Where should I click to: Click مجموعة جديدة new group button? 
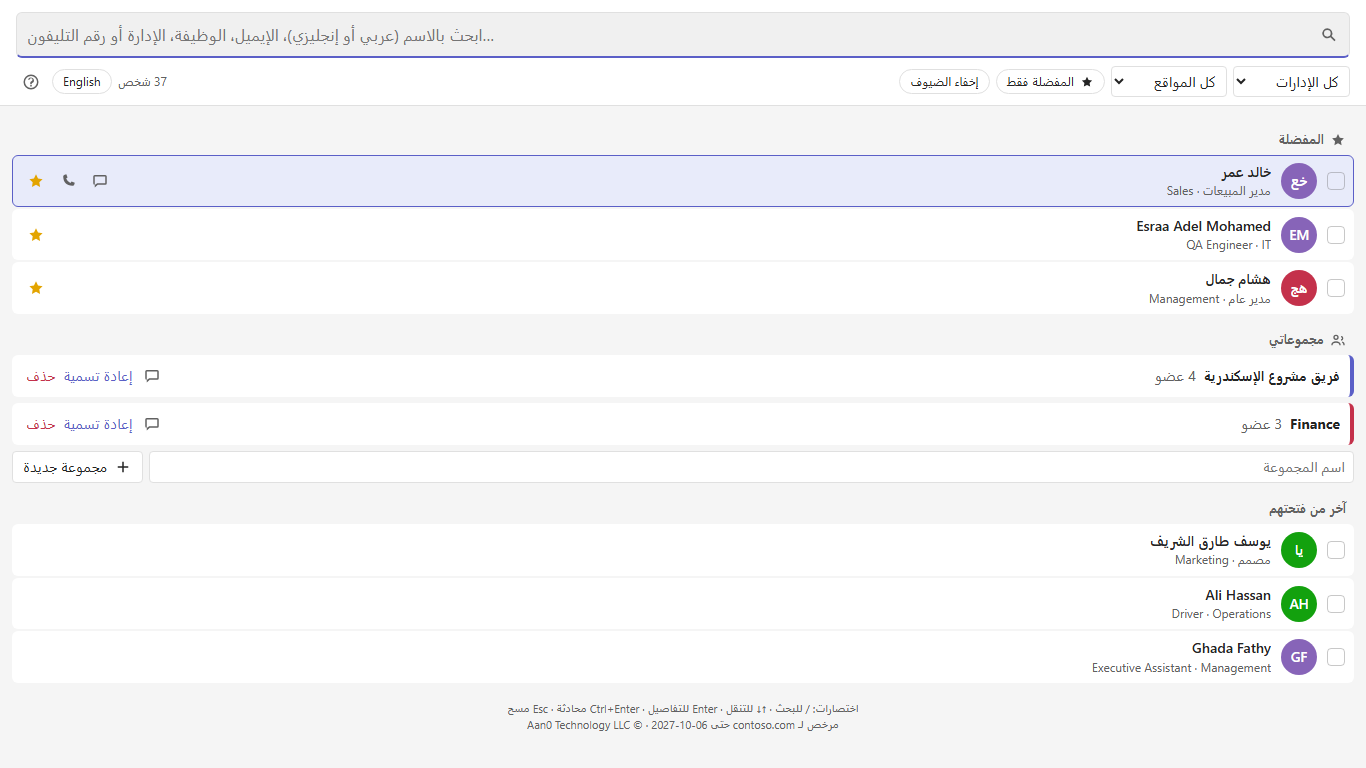[x=77, y=467]
